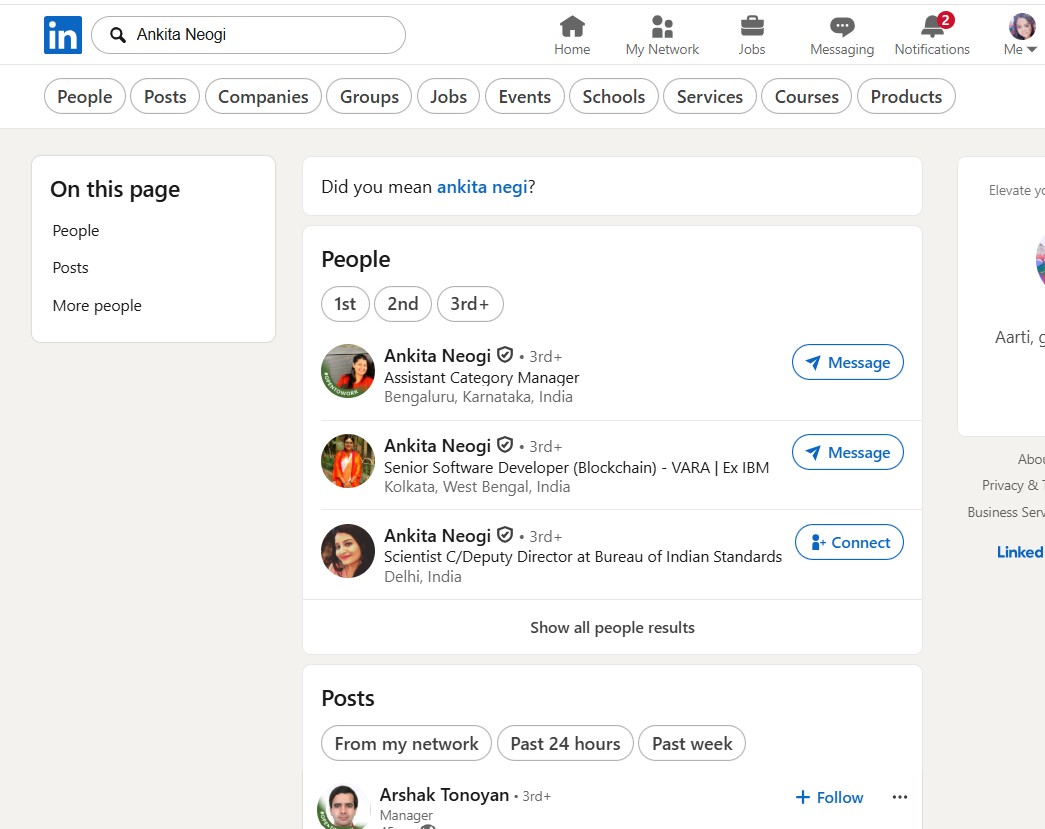Click the 'ankita negi' suggestion link
This screenshot has height=829, width=1045.
tap(482, 187)
